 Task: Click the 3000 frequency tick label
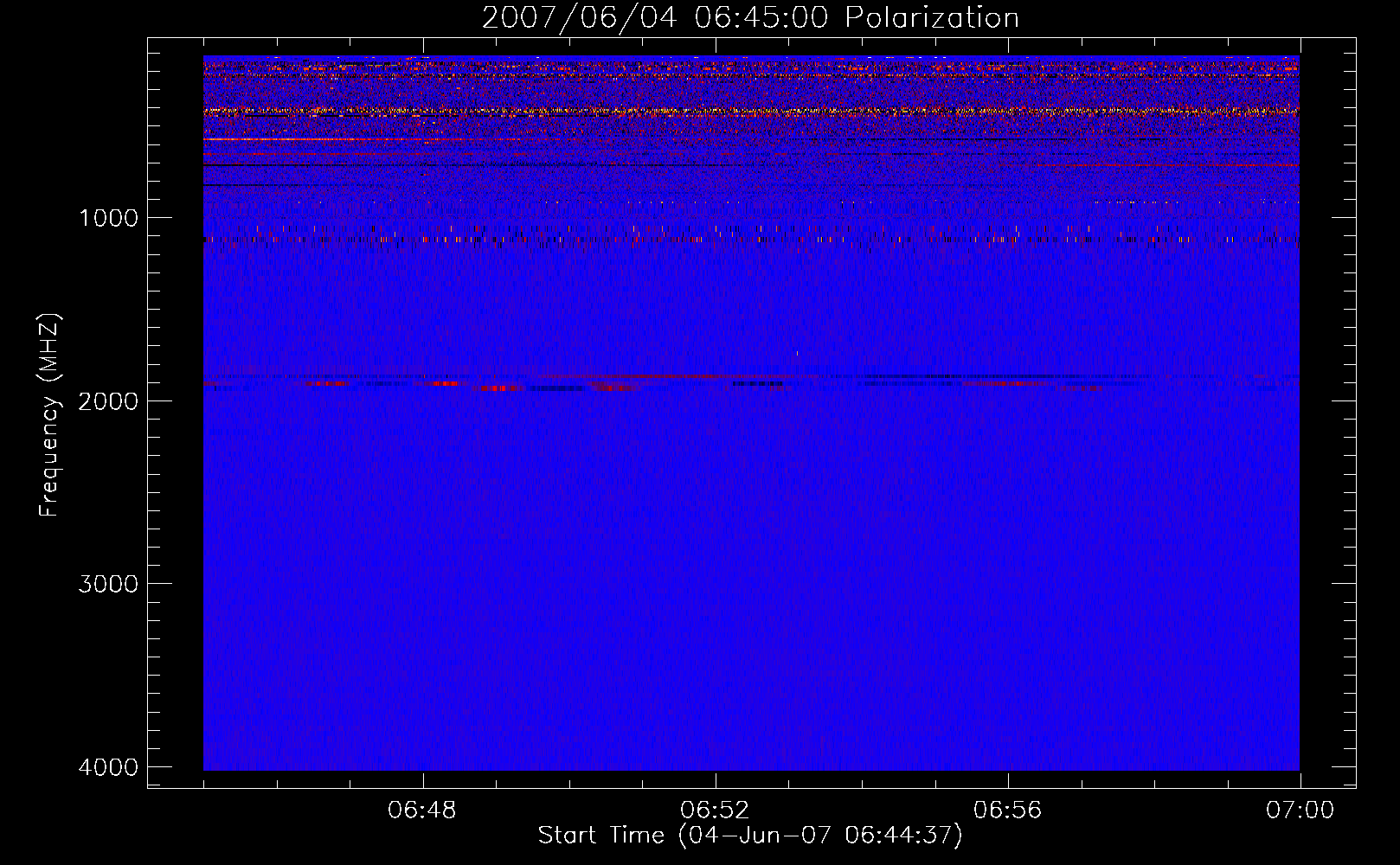108,584
